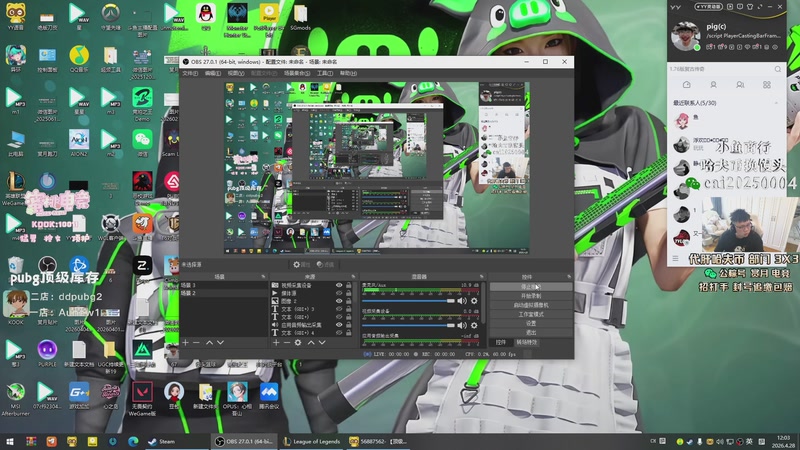Open the search icon in the YY window
Image resolution: width=800 pixels, height=450 pixels.
click(x=778, y=69)
